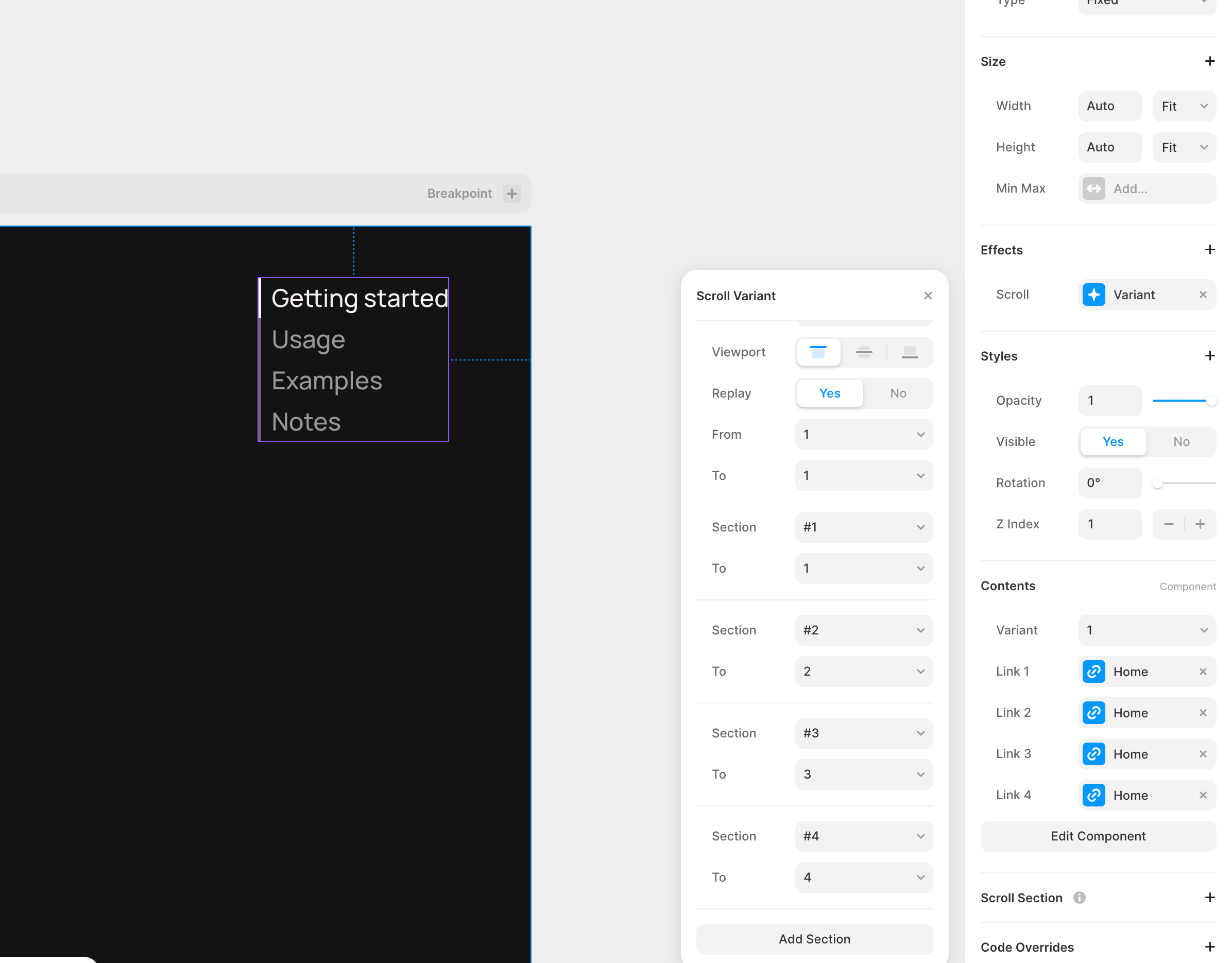The image size is (1232, 963).
Task: Click the Link 2 link icon
Action: point(1094,713)
